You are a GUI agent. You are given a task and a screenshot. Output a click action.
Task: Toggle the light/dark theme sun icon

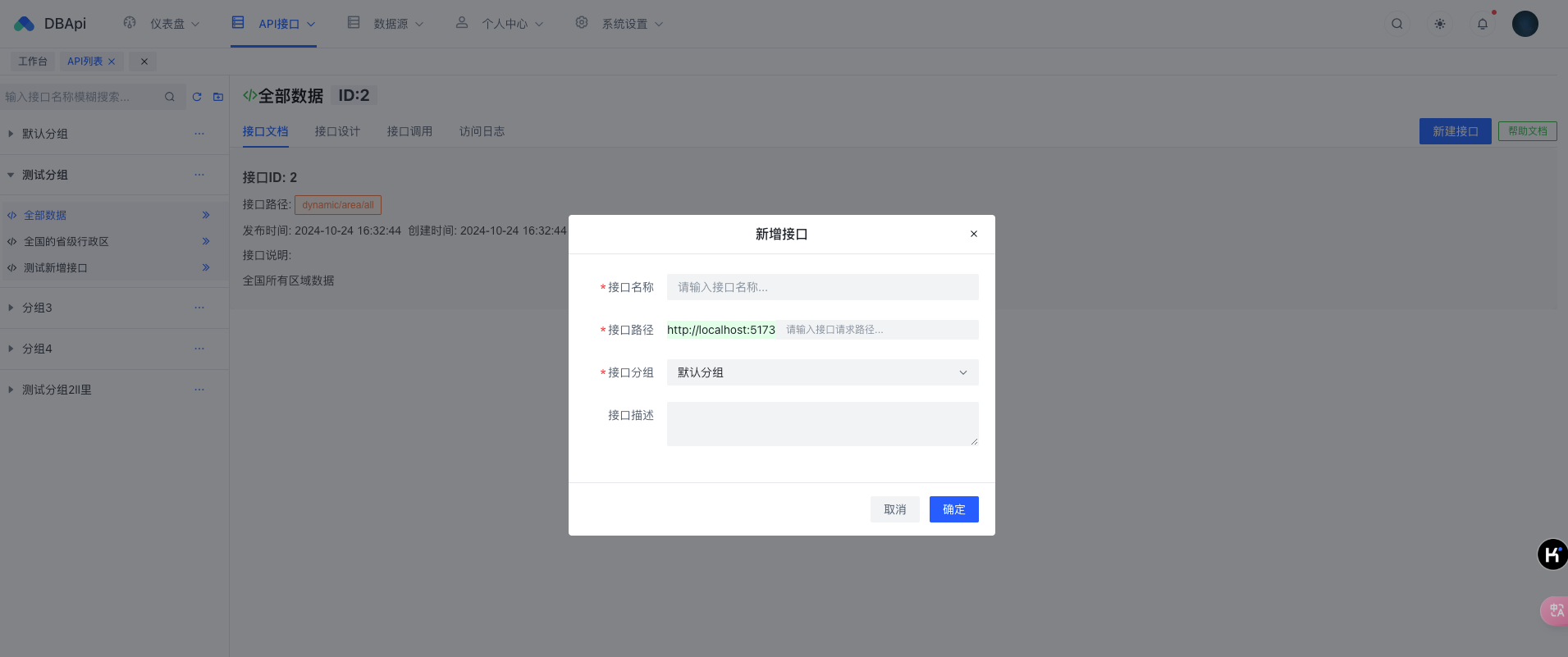click(x=1439, y=24)
